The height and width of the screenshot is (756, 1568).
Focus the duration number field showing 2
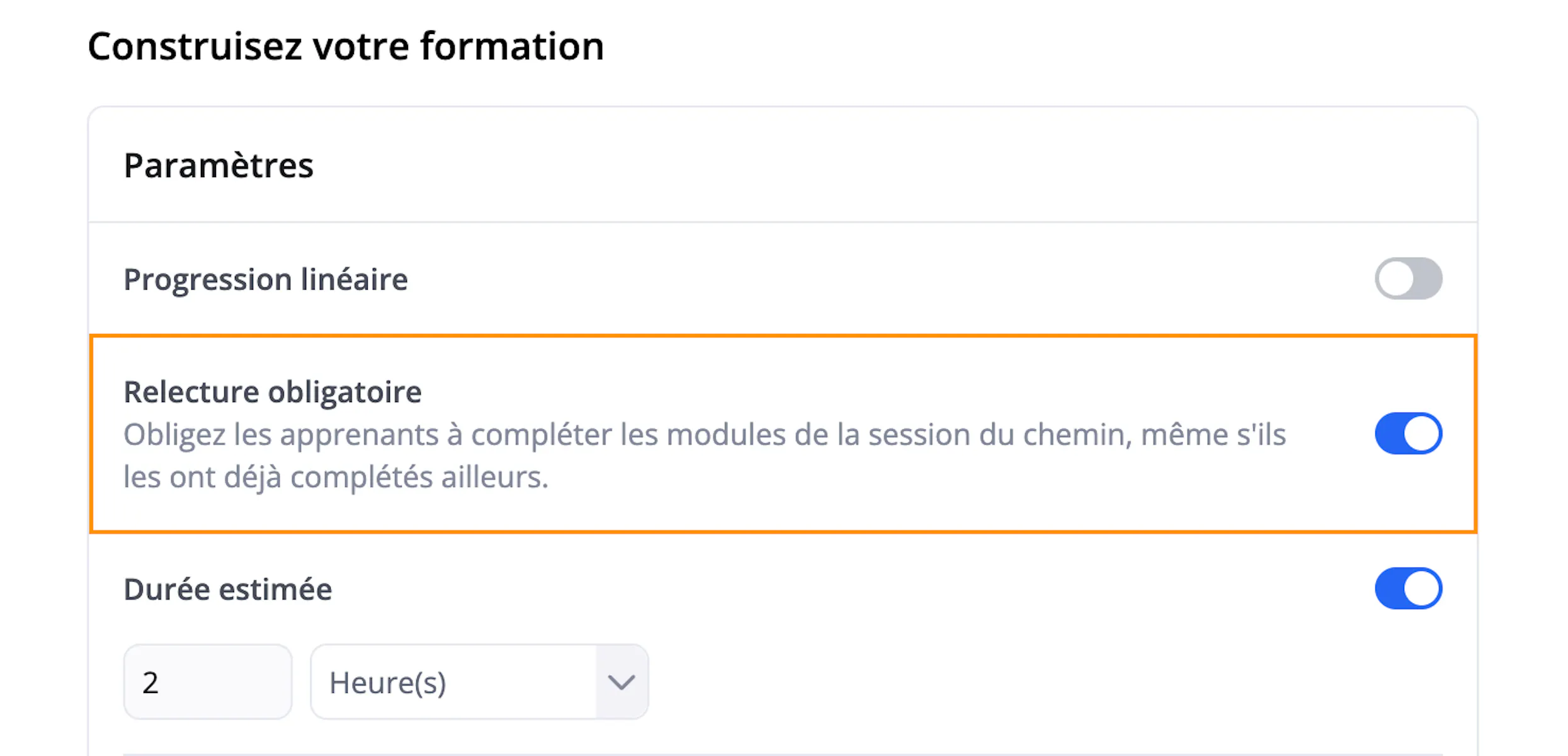(x=208, y=682)
